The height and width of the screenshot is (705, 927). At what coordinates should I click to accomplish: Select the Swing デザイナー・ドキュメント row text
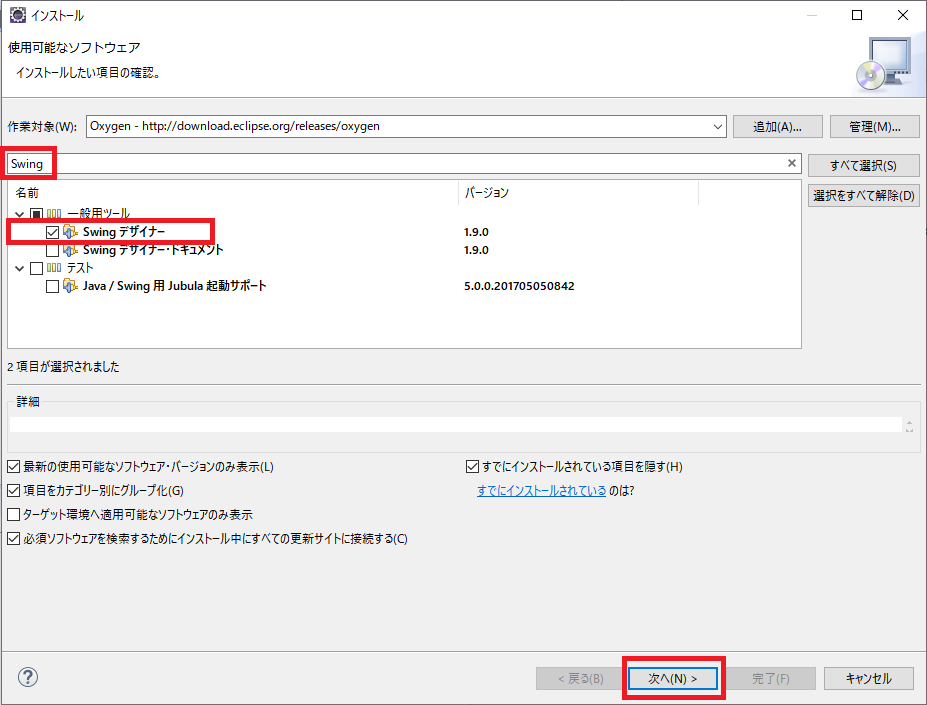[153, 250]
